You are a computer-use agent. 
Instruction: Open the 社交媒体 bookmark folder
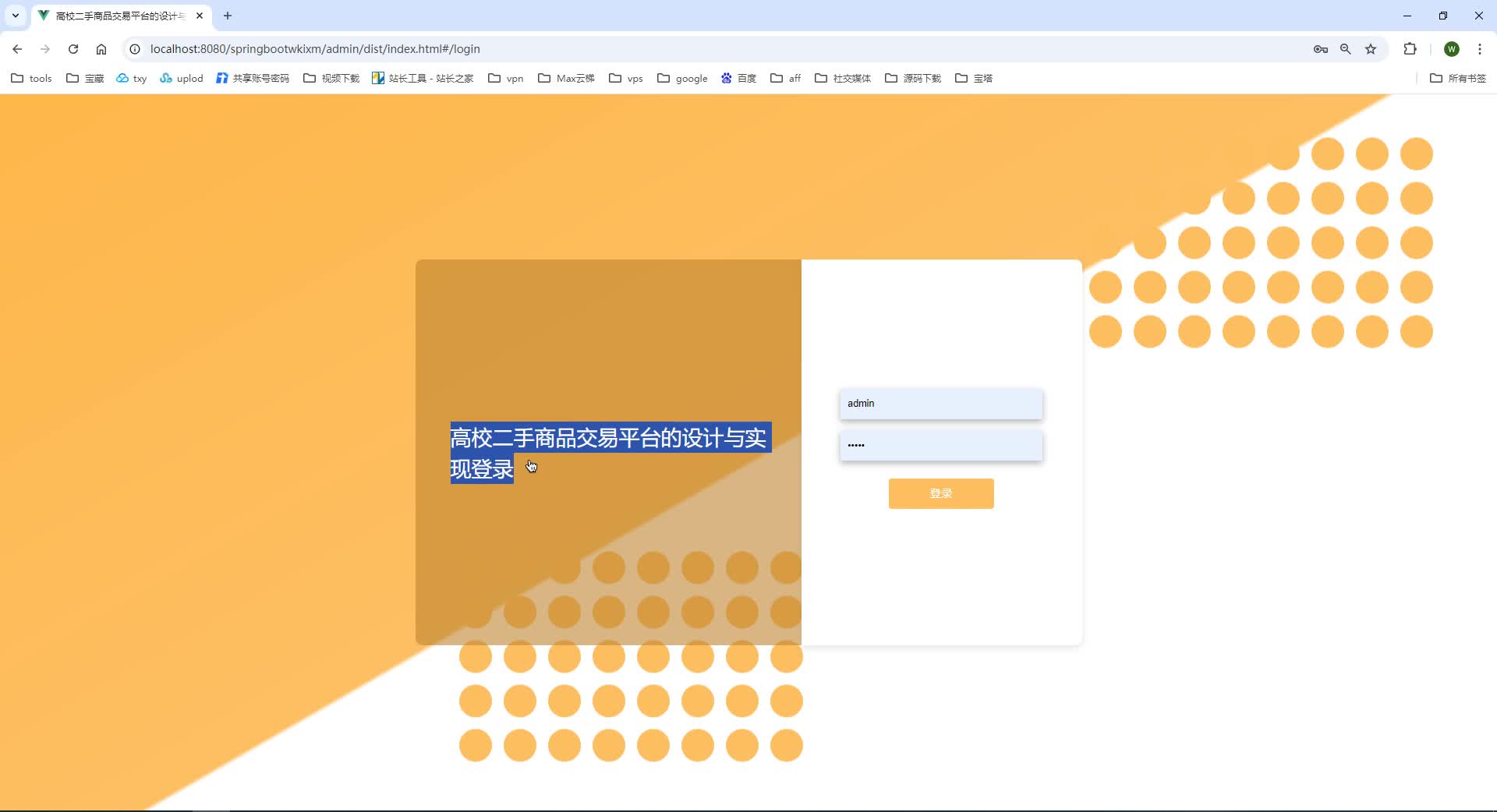(x=843, y=78)
